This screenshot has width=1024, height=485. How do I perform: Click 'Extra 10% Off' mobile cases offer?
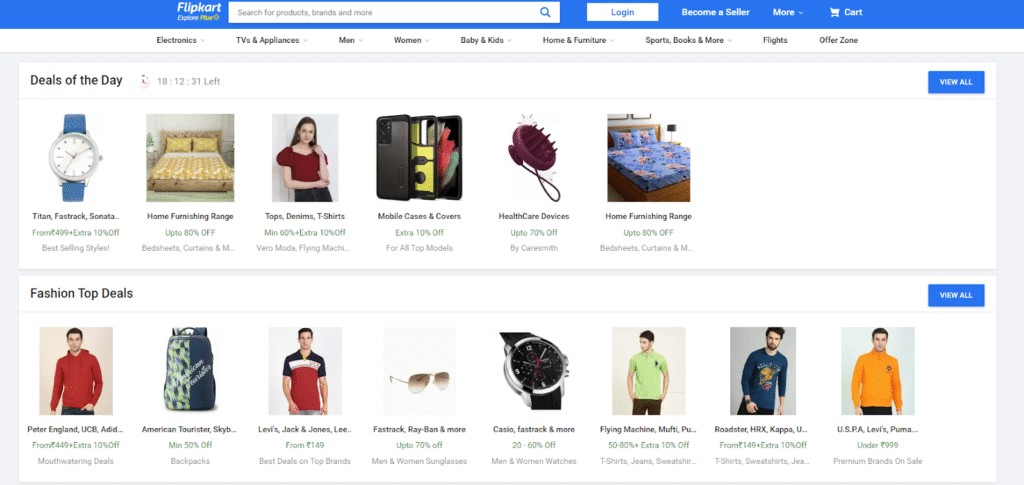(x=419, y=232)
